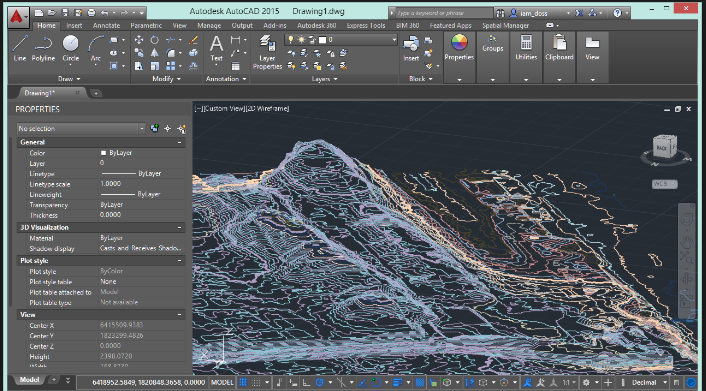
Task: Open the layer 0 dropdown list
Action: [341, 40]
